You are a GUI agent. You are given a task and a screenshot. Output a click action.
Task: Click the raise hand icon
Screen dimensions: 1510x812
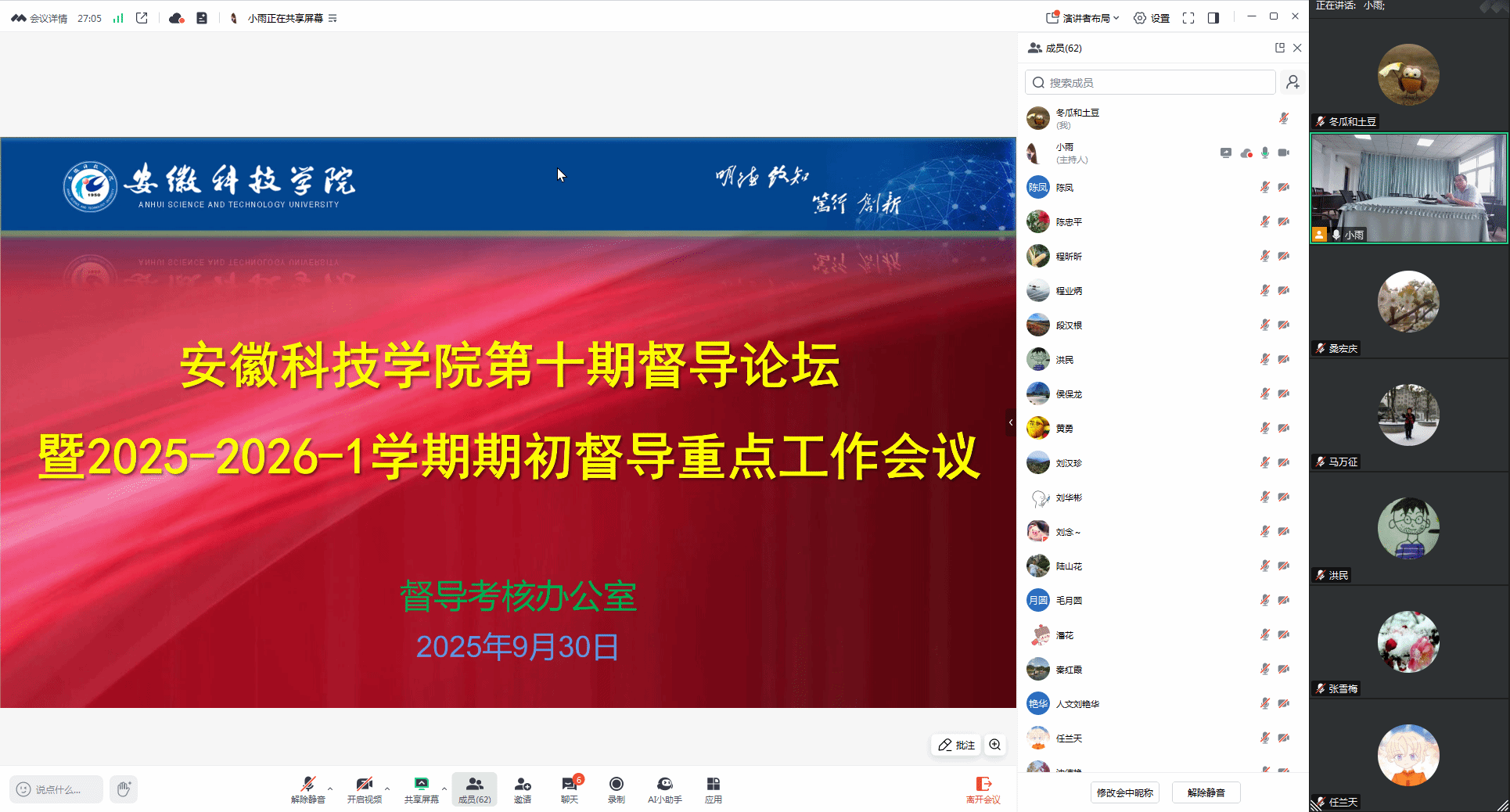(124, 789)
